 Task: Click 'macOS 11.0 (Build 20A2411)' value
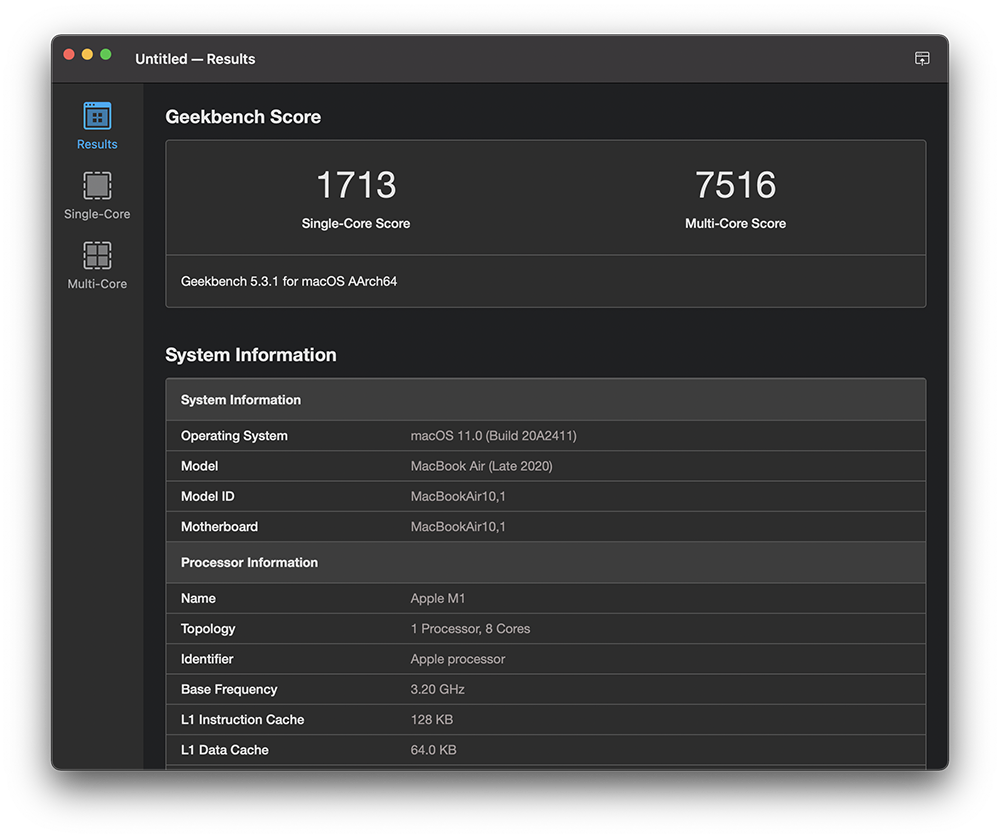494,436
